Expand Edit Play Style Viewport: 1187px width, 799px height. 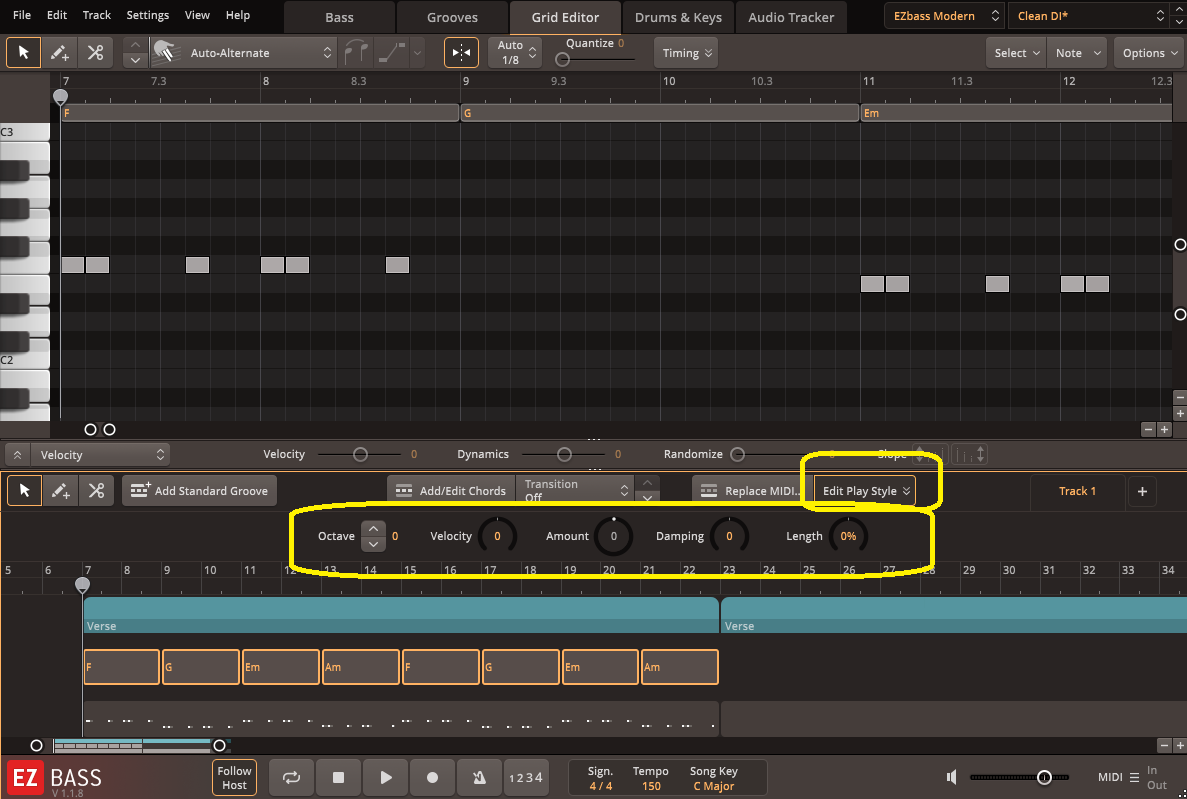[x=865, y=491]
